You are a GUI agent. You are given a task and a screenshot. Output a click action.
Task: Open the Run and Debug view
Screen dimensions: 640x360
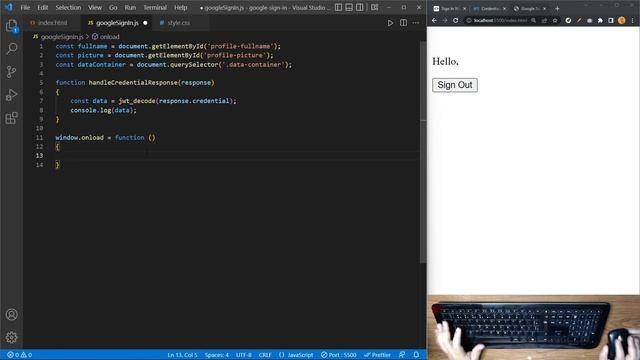click(x=11, y=95)
